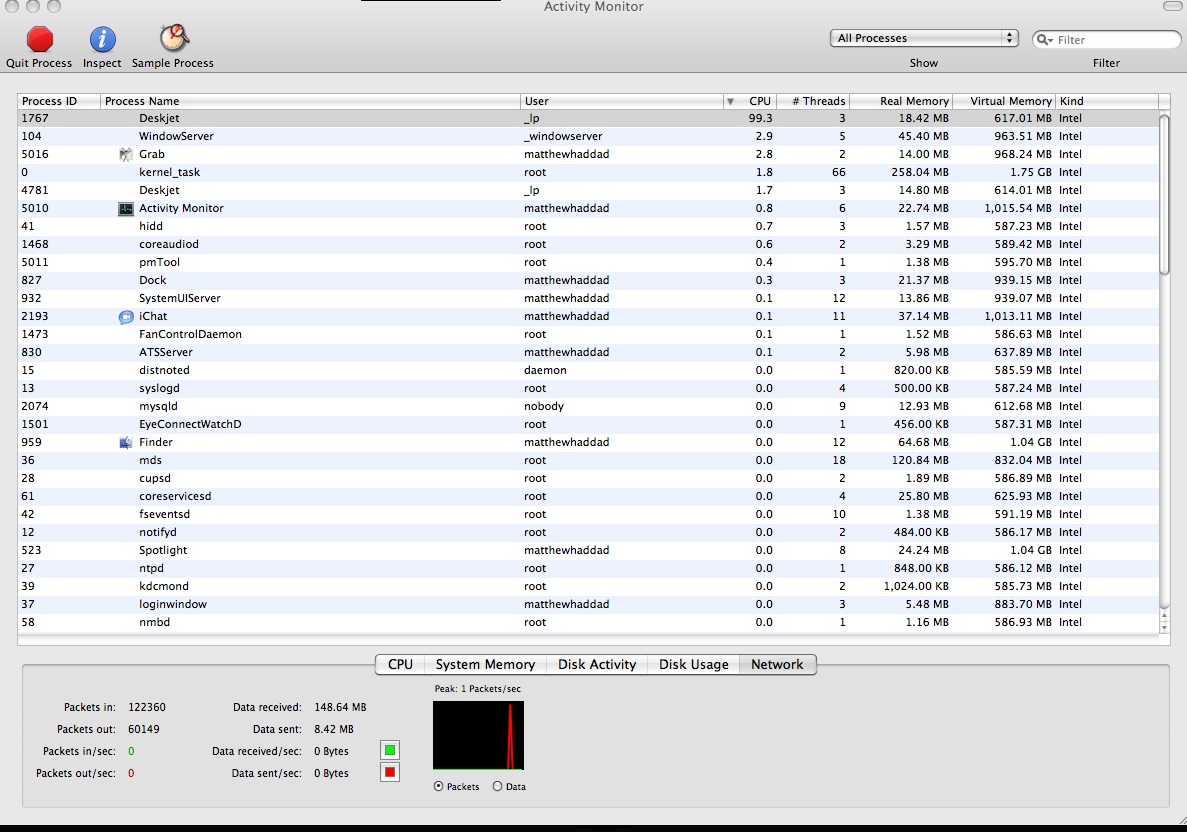The width and height of the screenshot is (1187, 832).
Task: Select the Packets radio button
Action: point(438,787)
